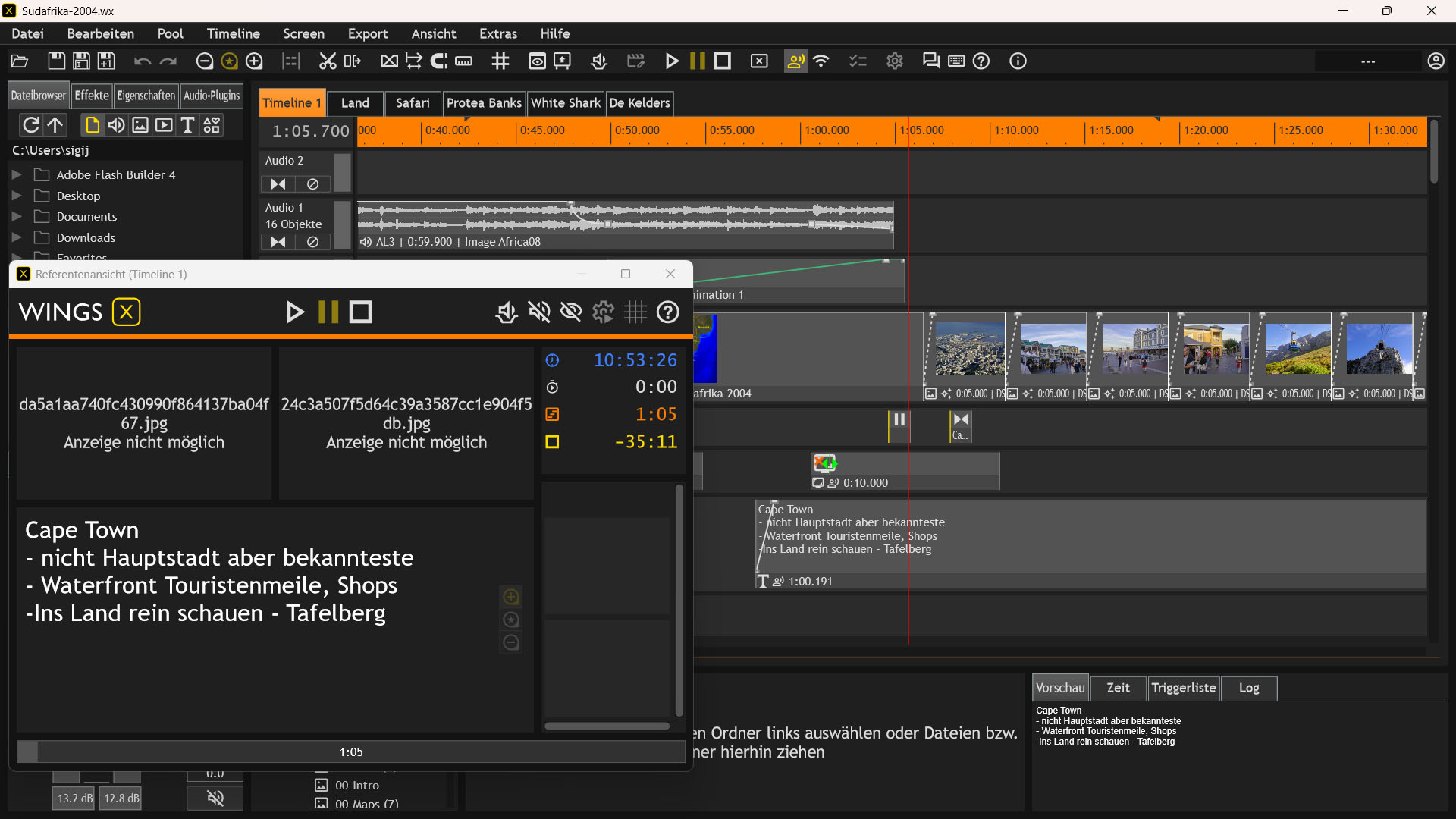Open the info icon in main toolbar
1456x819 pixels.
click(1018, 61)
